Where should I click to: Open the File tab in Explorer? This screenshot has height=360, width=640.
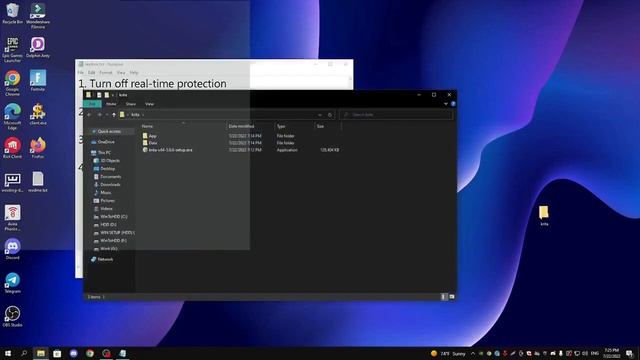[x=92, y=104]
